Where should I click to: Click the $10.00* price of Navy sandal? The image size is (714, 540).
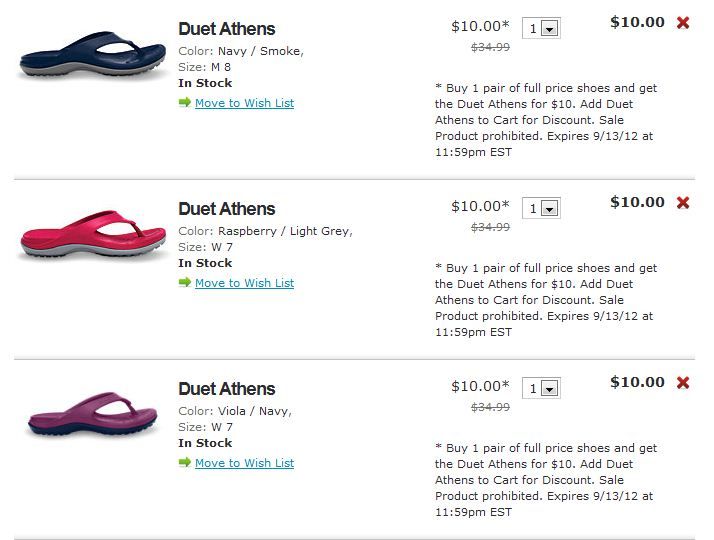(x=480, y=27)
